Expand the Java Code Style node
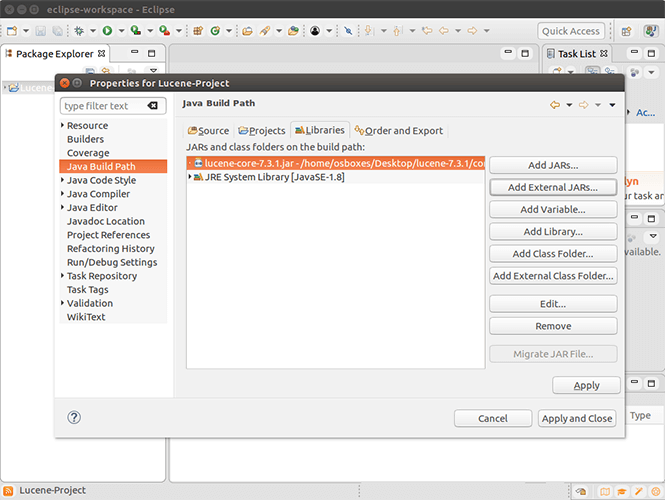Image resolution: width=665 pixels, height=500 pixels. point(63,181)
